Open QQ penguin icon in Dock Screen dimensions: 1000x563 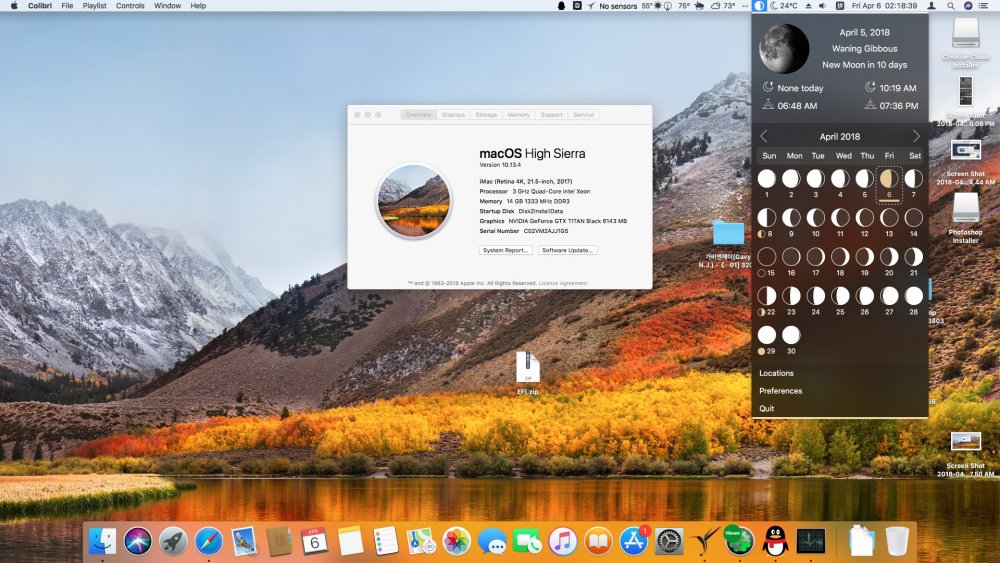coord(776,541)
